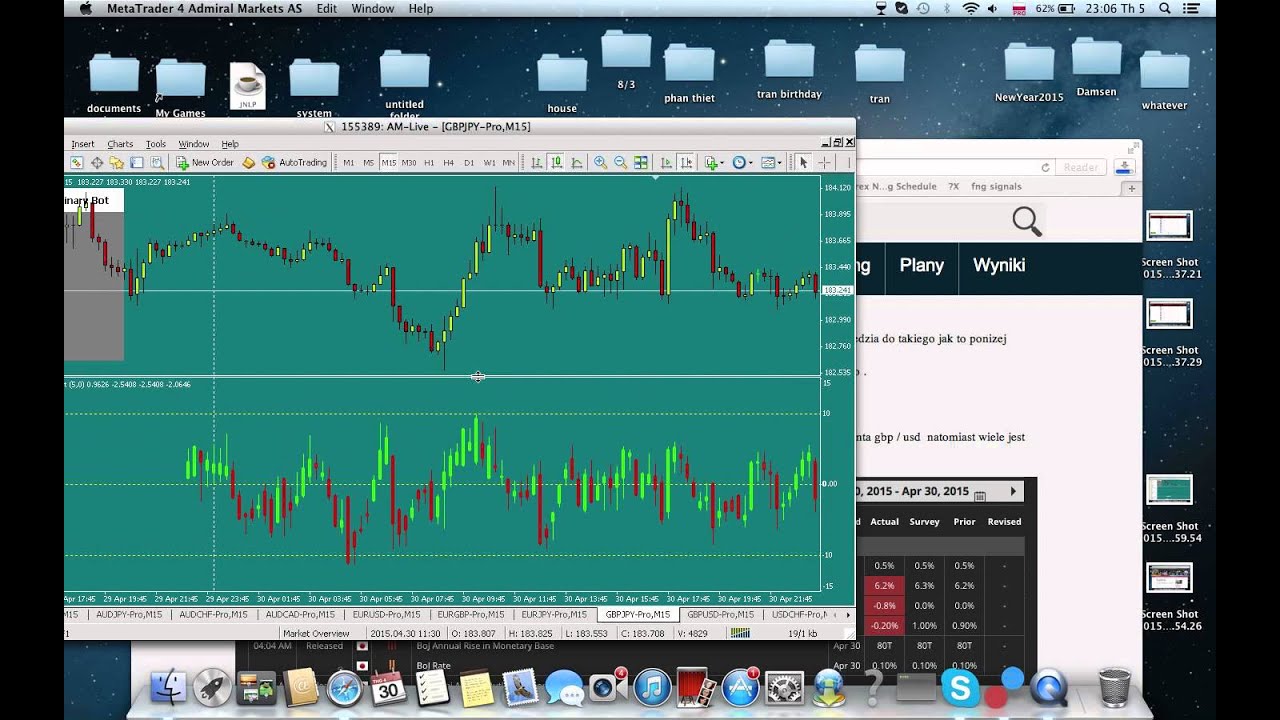Open New Order dialog
Screen dimensions: 1280x720
(x=205, y=162)
